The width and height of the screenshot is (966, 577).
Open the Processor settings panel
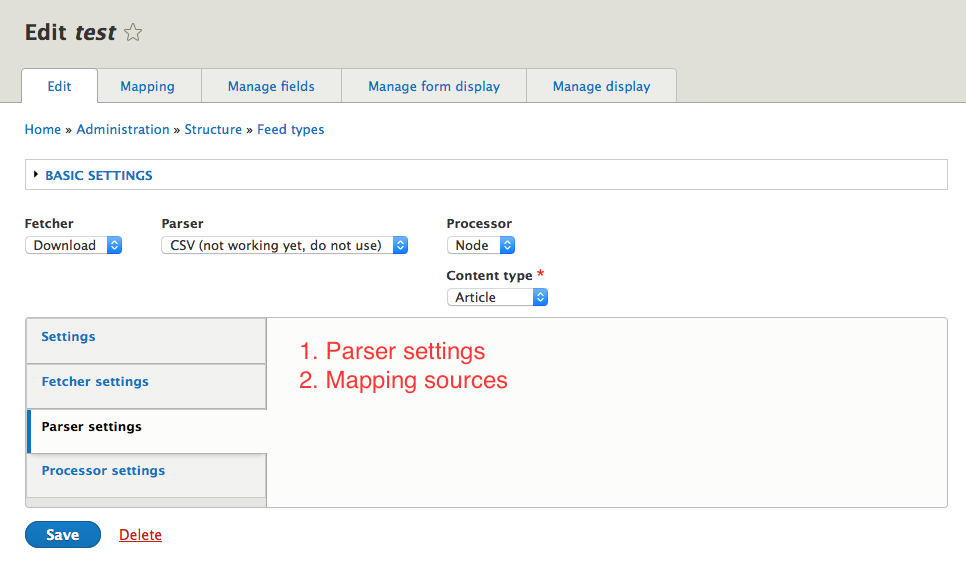click(103, 470)
